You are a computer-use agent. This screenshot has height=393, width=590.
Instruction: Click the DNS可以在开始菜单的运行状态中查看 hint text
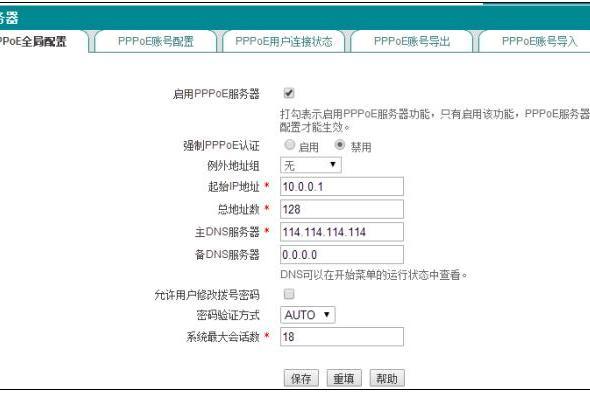point(374,275)
